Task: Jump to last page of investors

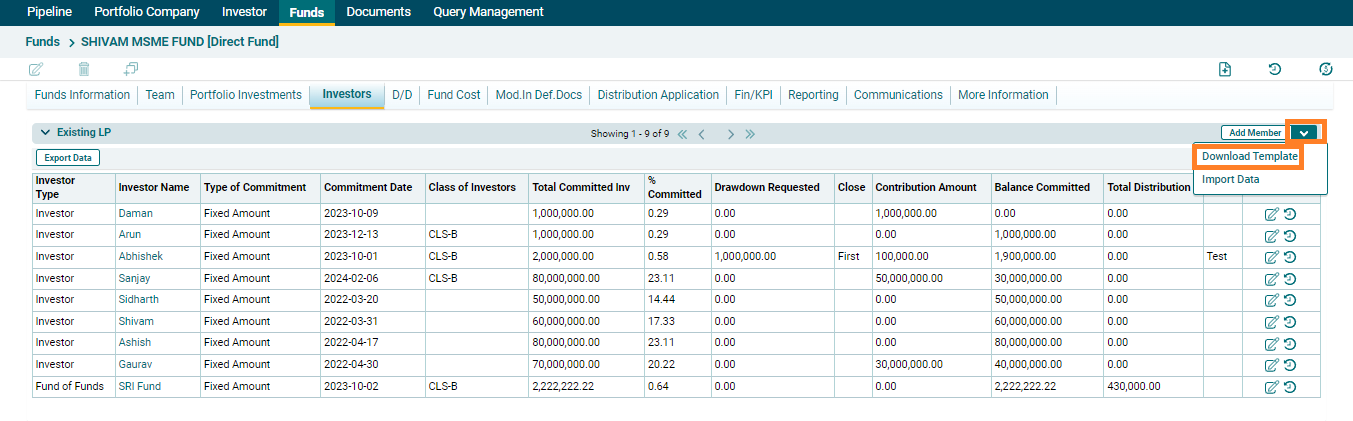Action: click(x=750, y=134)
